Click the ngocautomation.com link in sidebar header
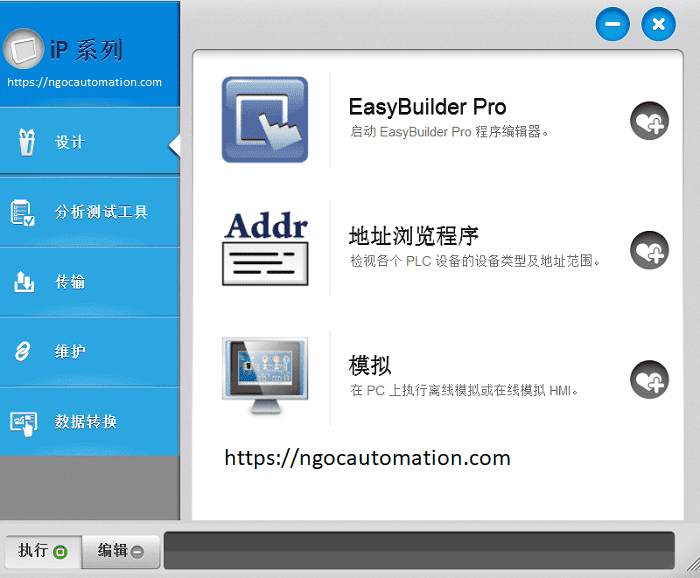 point(84,82)
